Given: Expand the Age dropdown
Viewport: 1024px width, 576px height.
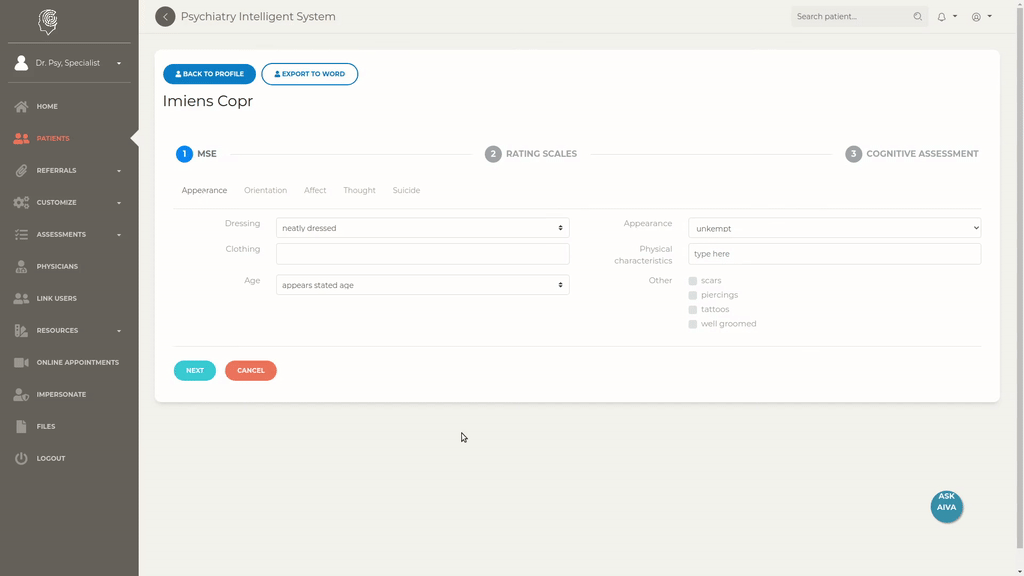Looking at the screenshot, I should click(422, 285).
